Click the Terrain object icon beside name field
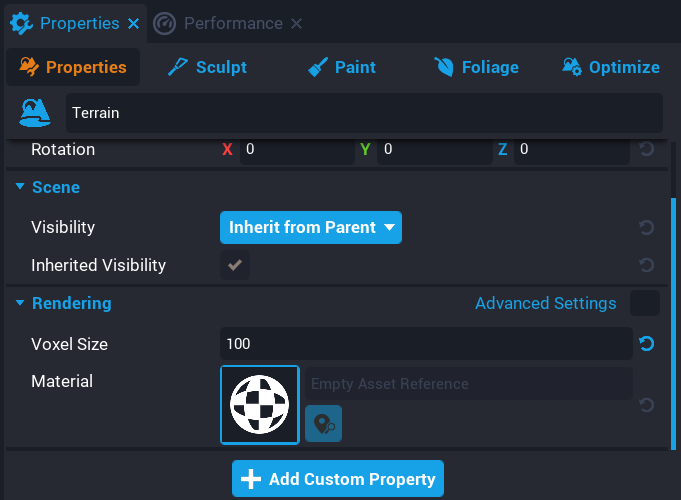Viewport: 681px width, 500px height. pyautogui.click(x=36, y=113)
